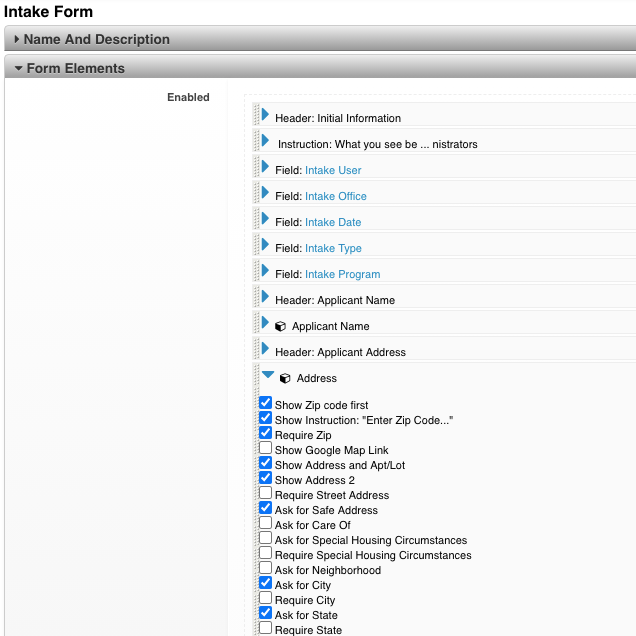Viewport: 636px width, 636px height.
Task: Click the cube icon beside Address
Action: [285, 378]
